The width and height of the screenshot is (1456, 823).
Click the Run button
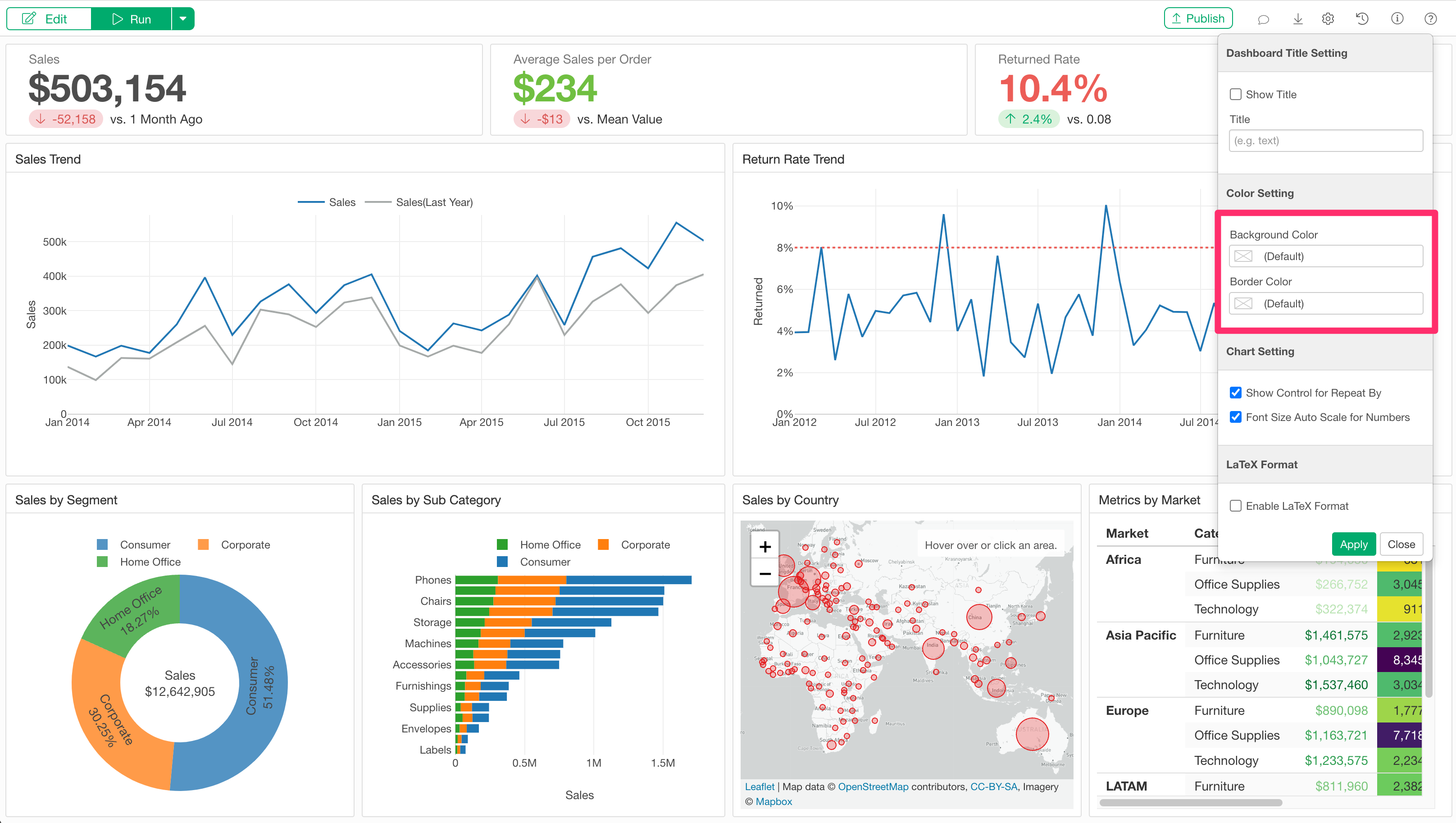pyautogui.click(x=131, y=18)
